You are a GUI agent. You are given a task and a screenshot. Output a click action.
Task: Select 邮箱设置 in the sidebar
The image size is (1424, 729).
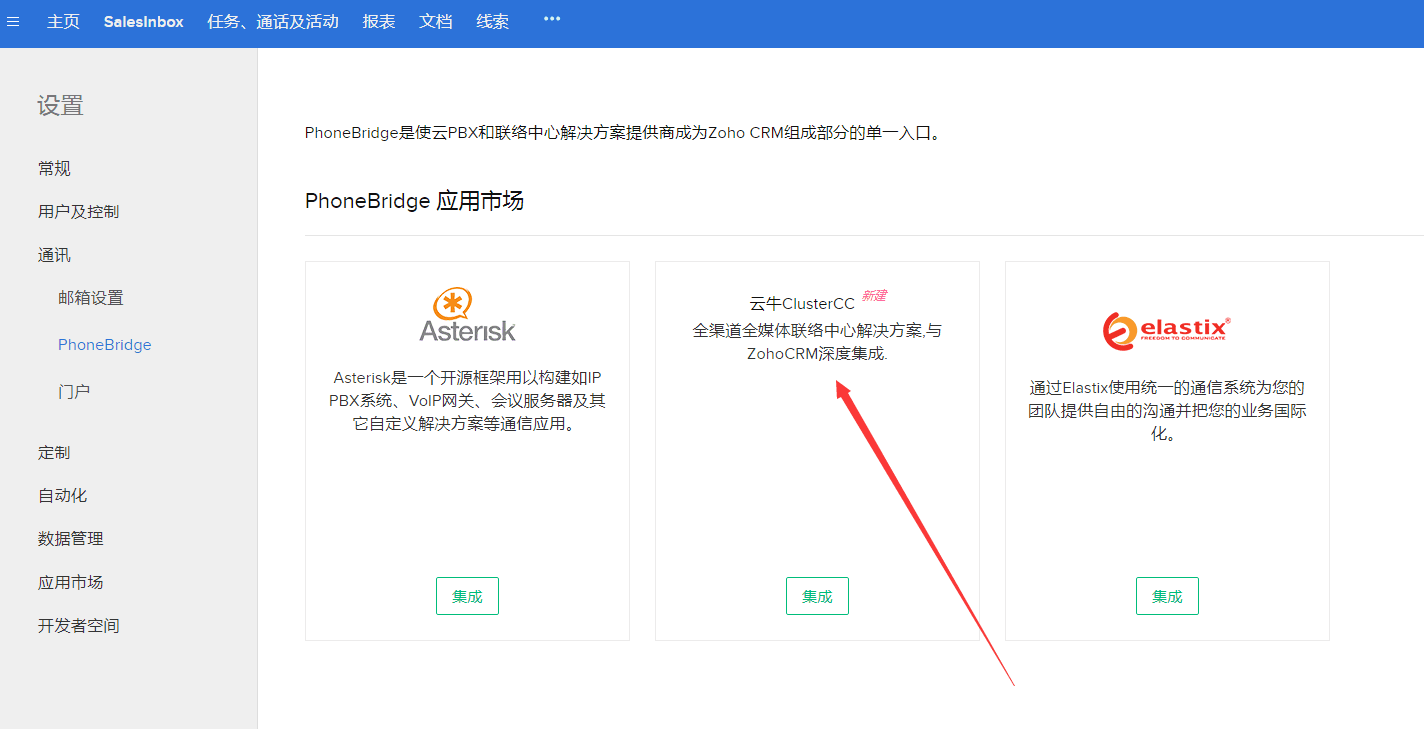(91, 298)
